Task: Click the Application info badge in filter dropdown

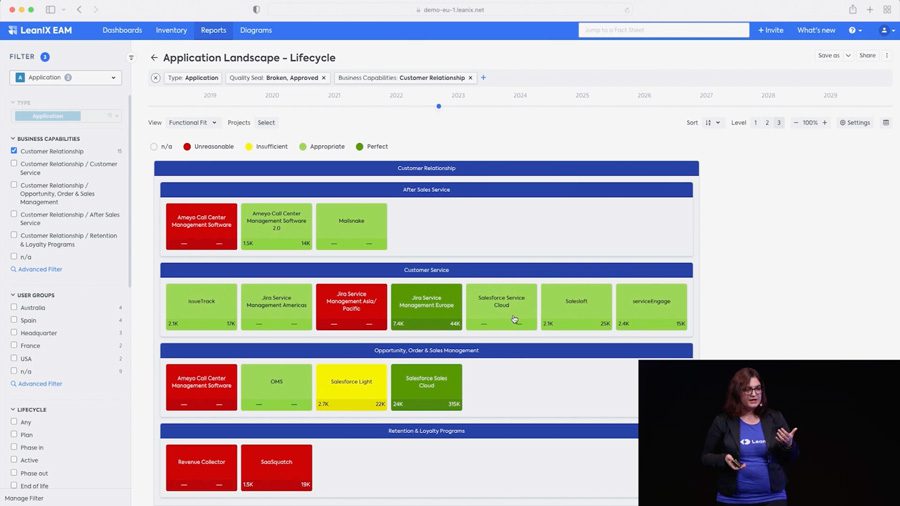Action: tap(68, 77)
